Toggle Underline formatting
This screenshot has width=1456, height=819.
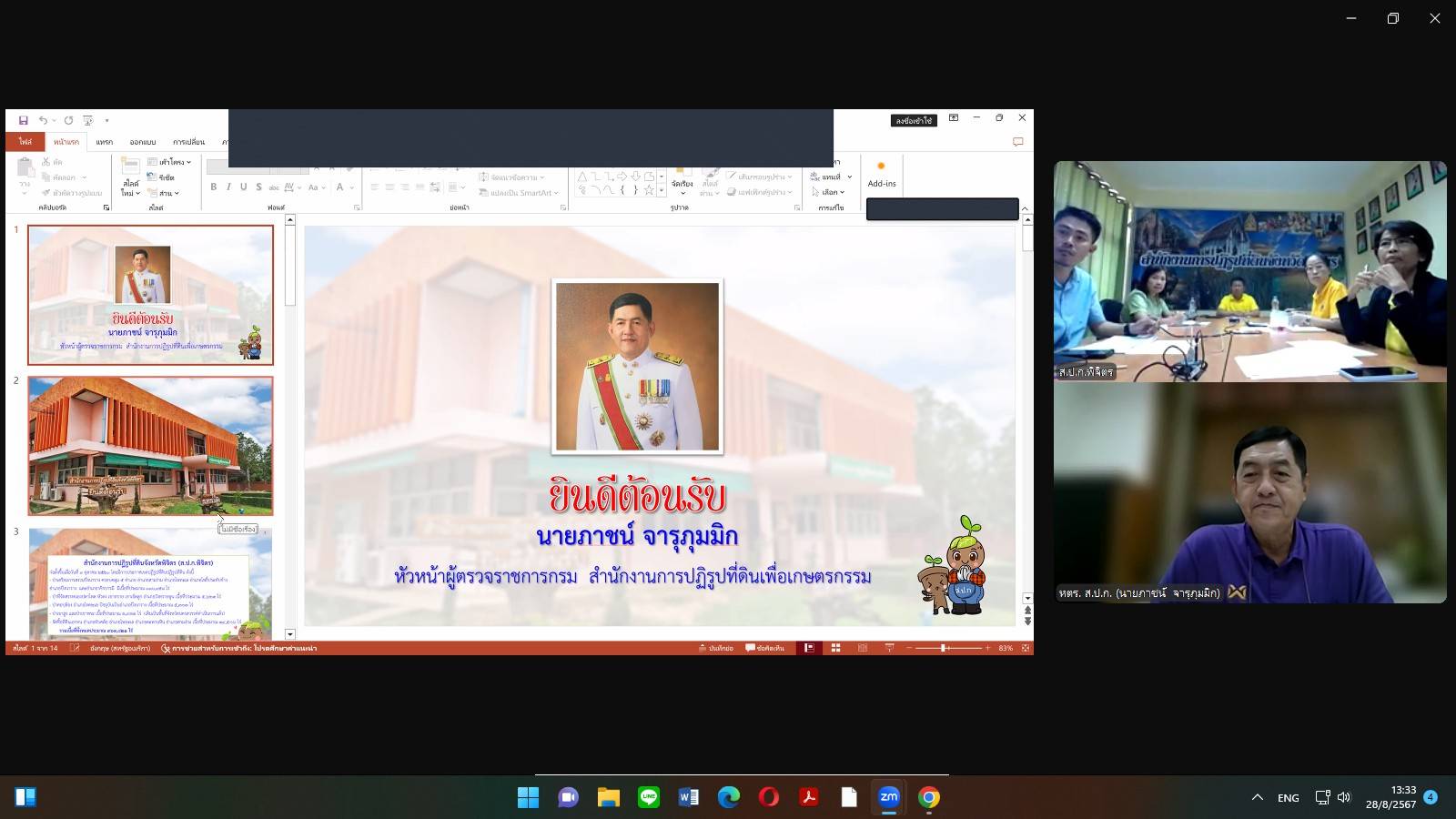(243, 187)
